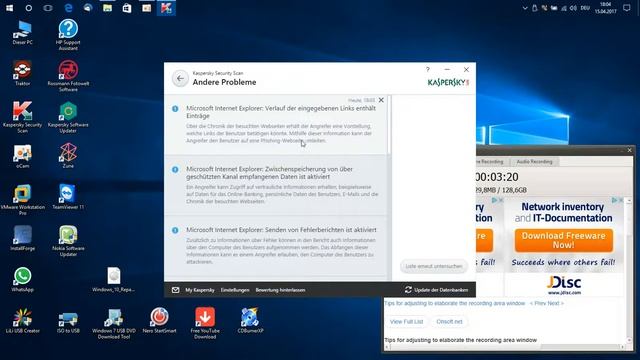The width and height of the screenshot is (640, 360).
Task: Go to Next tip in oCam window
Action: click(555, 303)
